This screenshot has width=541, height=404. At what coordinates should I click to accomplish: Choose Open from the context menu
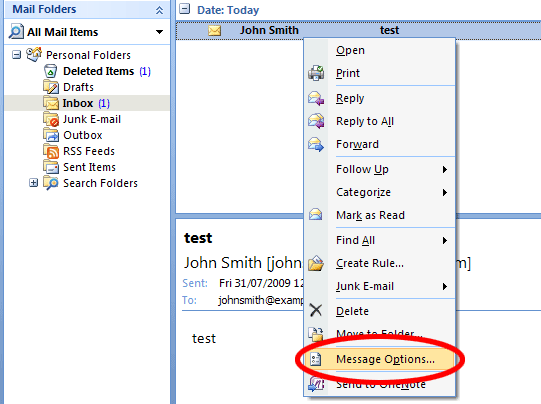coord(380,50)
